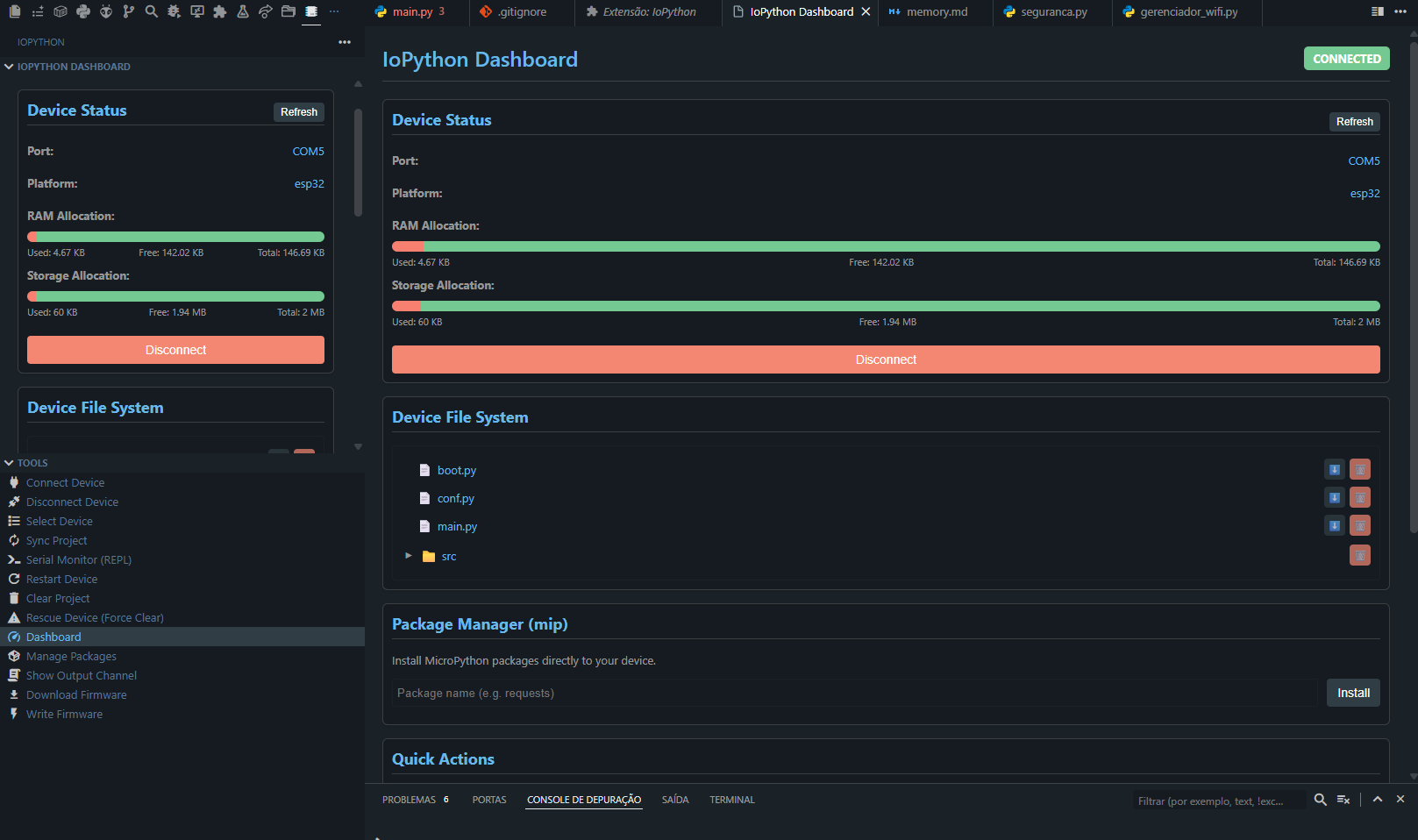Image resolution: width=1418 pixels, height=840 pixels.
Task: Show additional hidden activity bar views
Action: coord(334,11)
